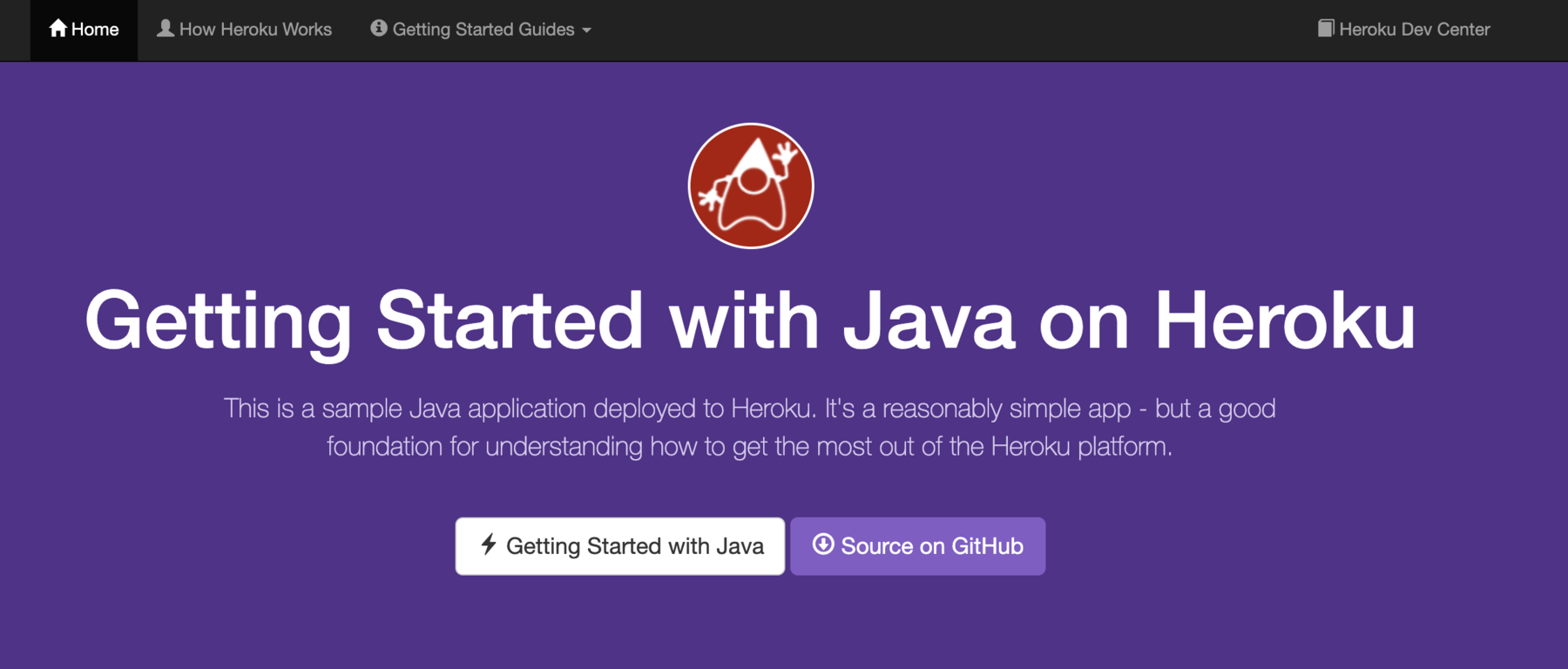This screenshot has height=669, width=1568.
Task: Click the book icon beside Heroku Dev Center
Action: pyautogui.click(x=1326, y=29)
